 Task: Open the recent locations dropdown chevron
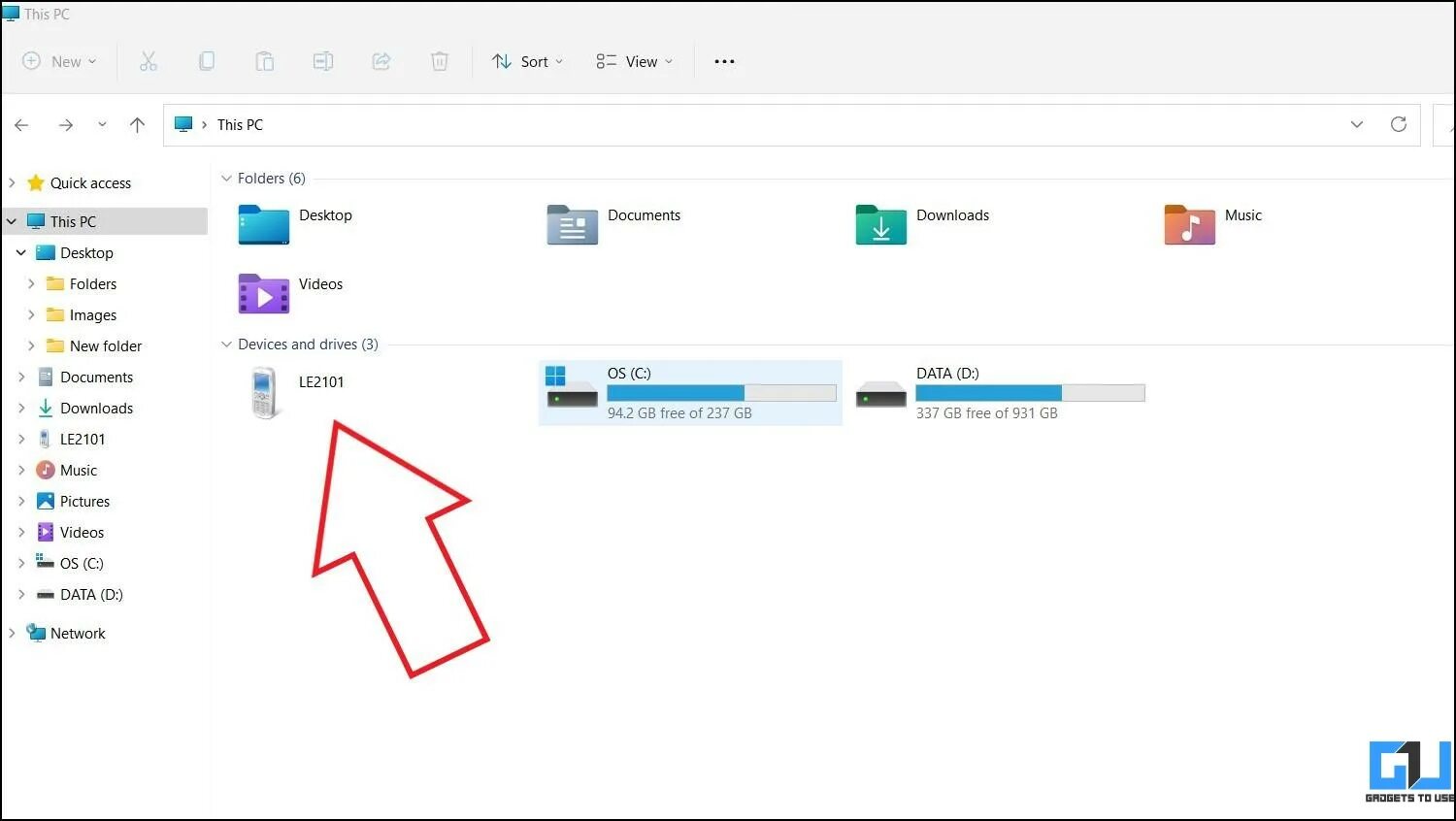tap(102, 125)
